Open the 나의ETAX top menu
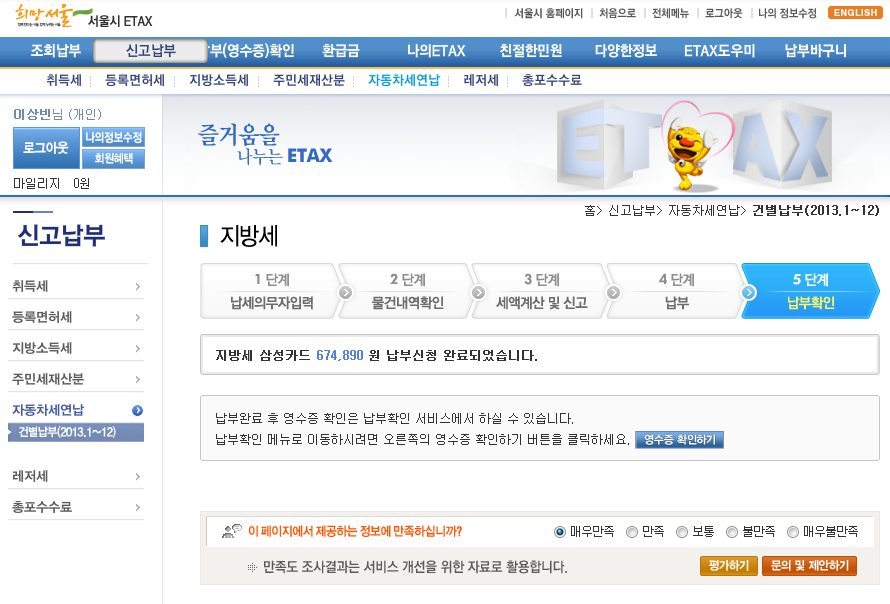Viewport: 890px width, 604px height. (436, 51)
